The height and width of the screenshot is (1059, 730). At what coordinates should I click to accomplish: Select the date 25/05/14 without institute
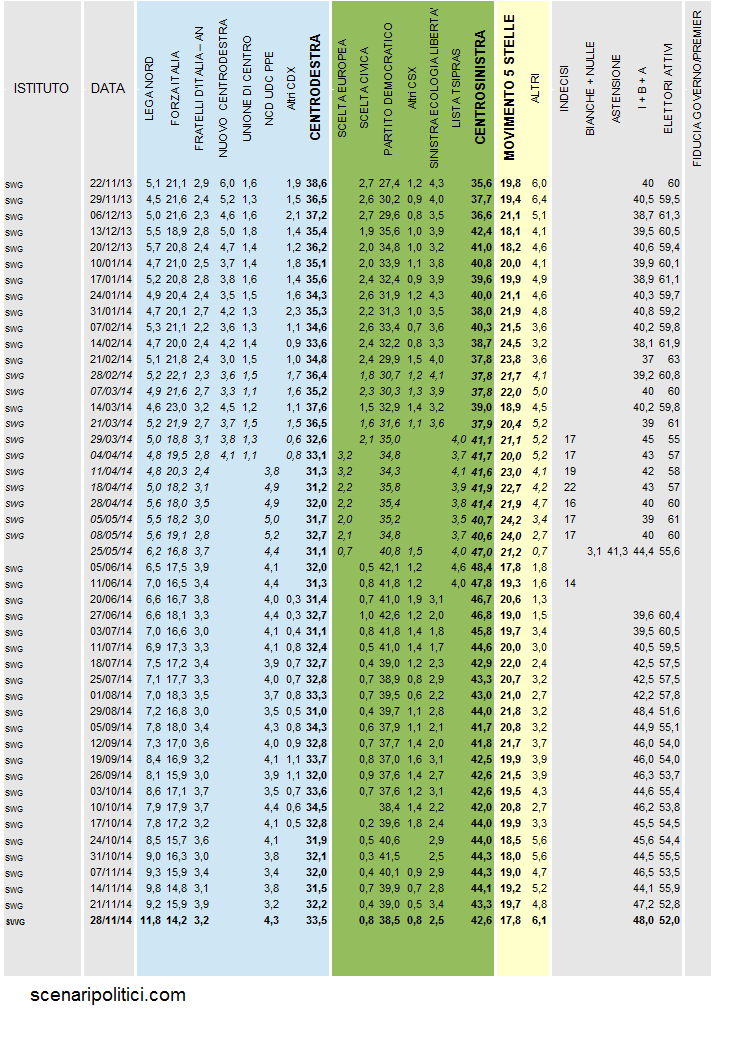(111, 551)
